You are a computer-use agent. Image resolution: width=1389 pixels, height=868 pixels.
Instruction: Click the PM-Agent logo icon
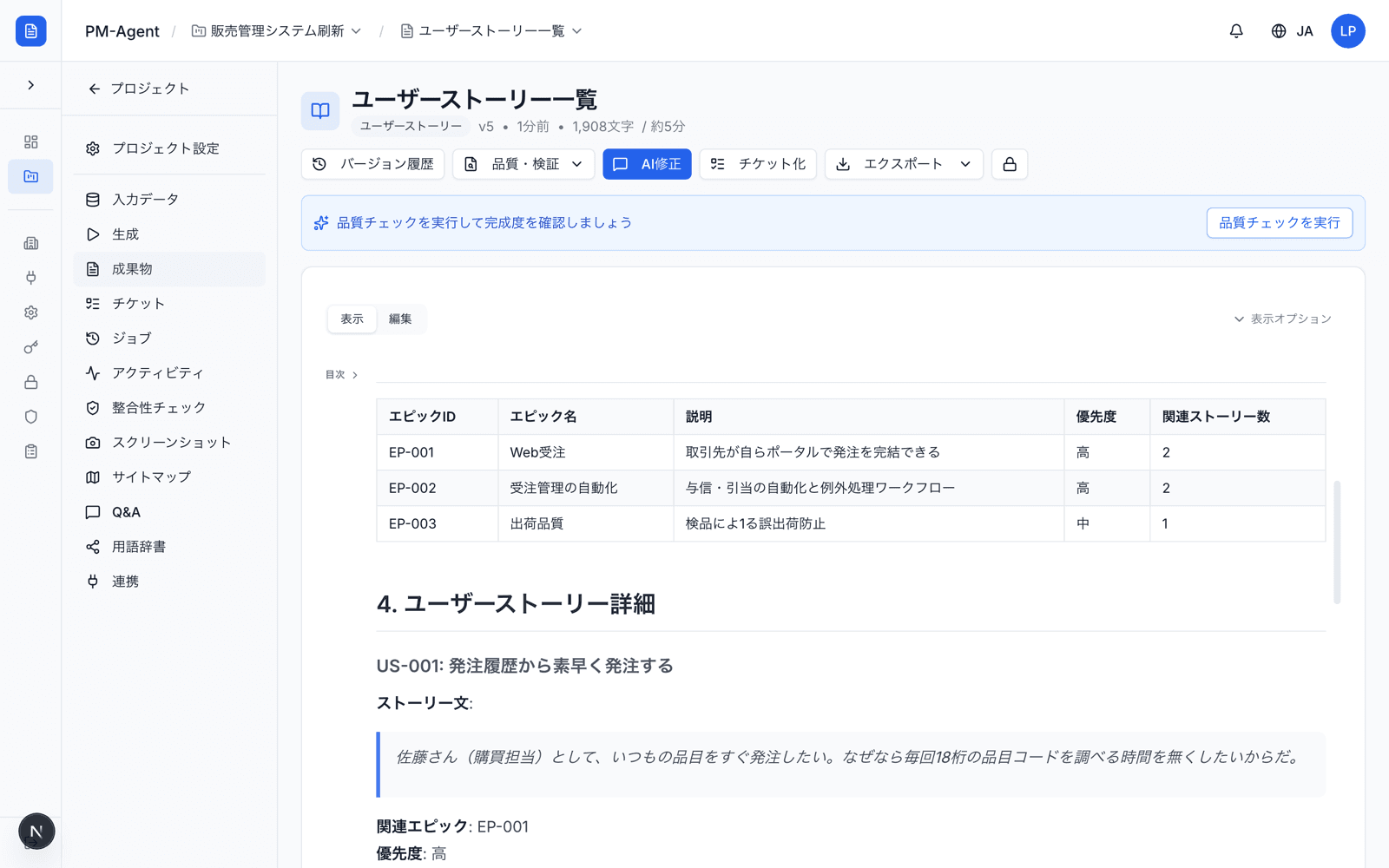(30, 31)
